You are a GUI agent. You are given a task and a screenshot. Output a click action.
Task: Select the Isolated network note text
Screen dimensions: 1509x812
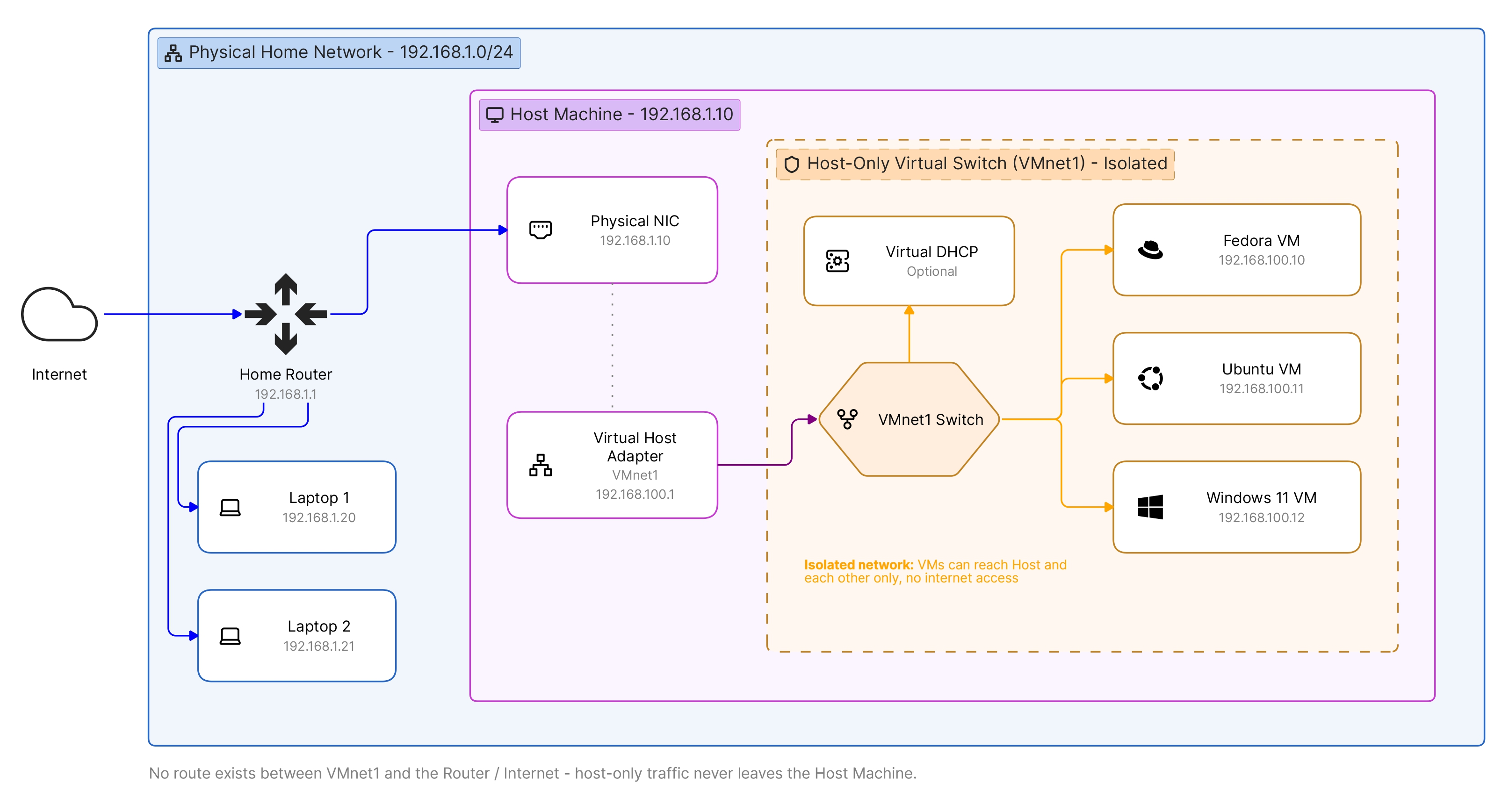pos(935,571)
